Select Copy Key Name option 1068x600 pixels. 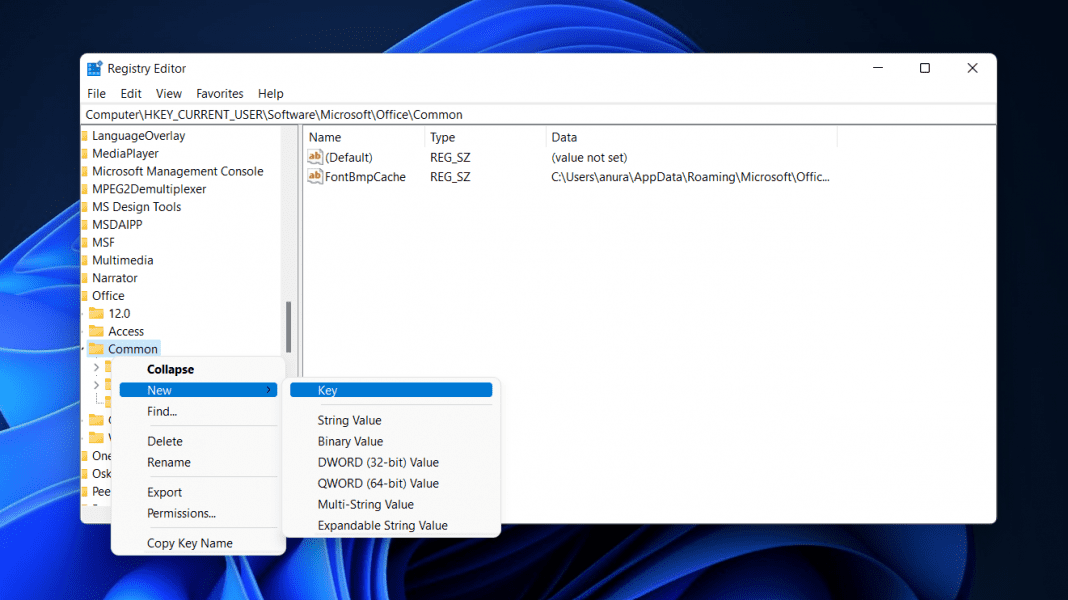(x=190, y=542)
